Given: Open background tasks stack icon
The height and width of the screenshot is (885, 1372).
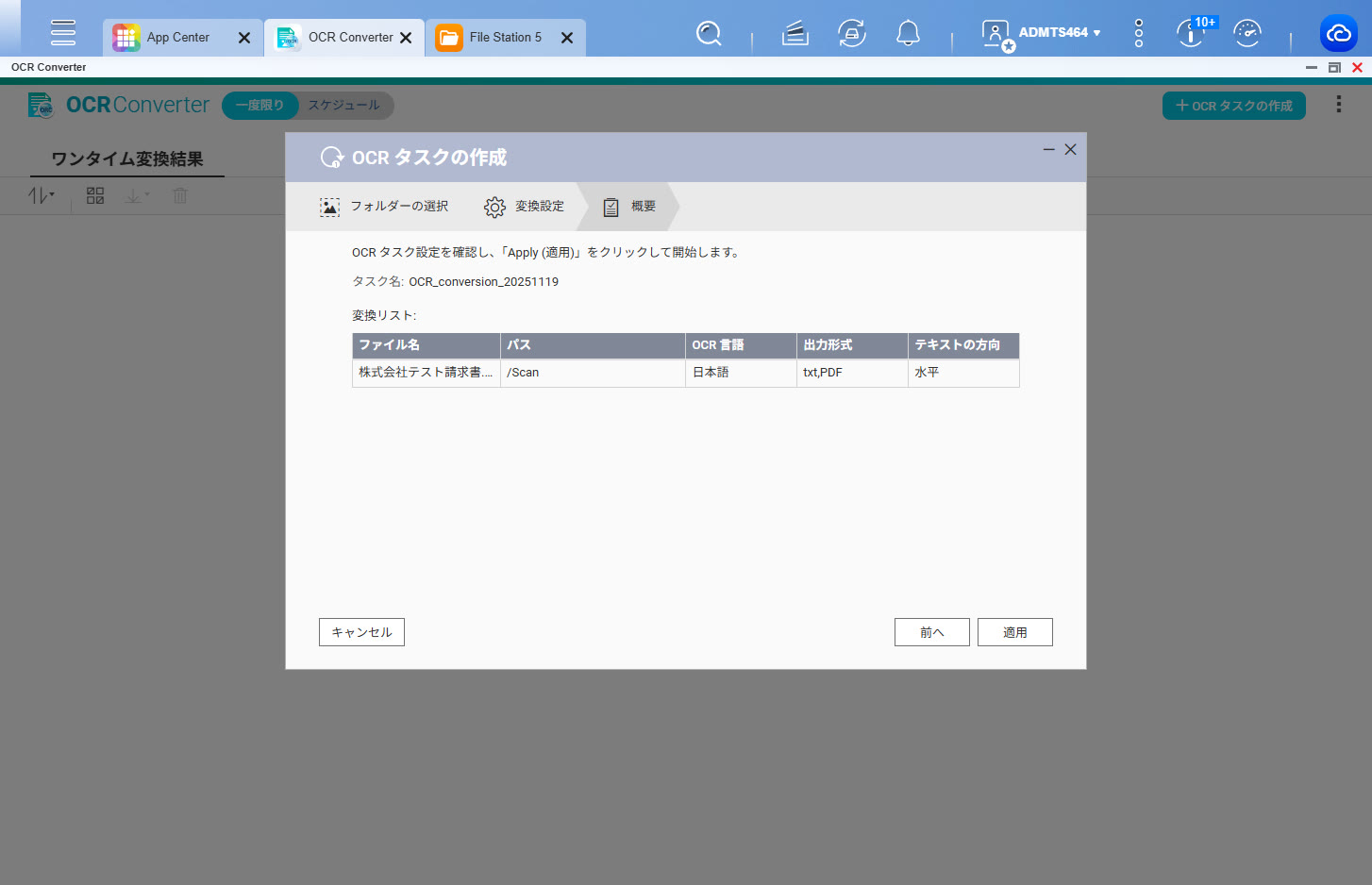Looking at the screenshot, I should 795,34.
